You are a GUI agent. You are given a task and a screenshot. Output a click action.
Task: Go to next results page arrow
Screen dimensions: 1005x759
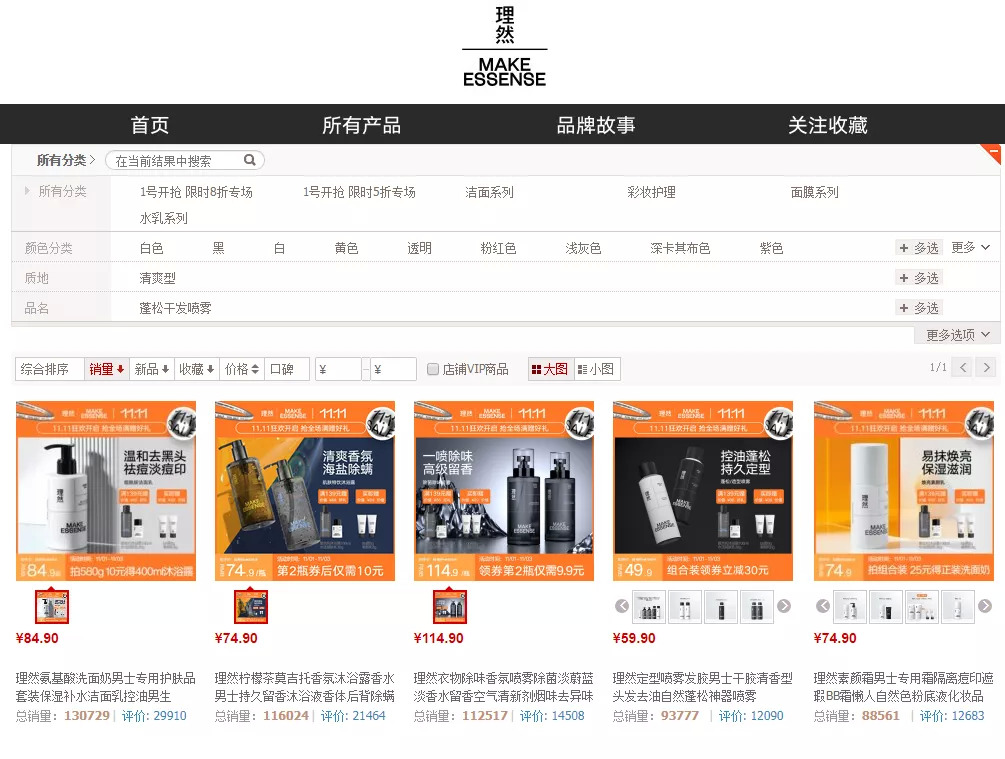pos(986,367)
